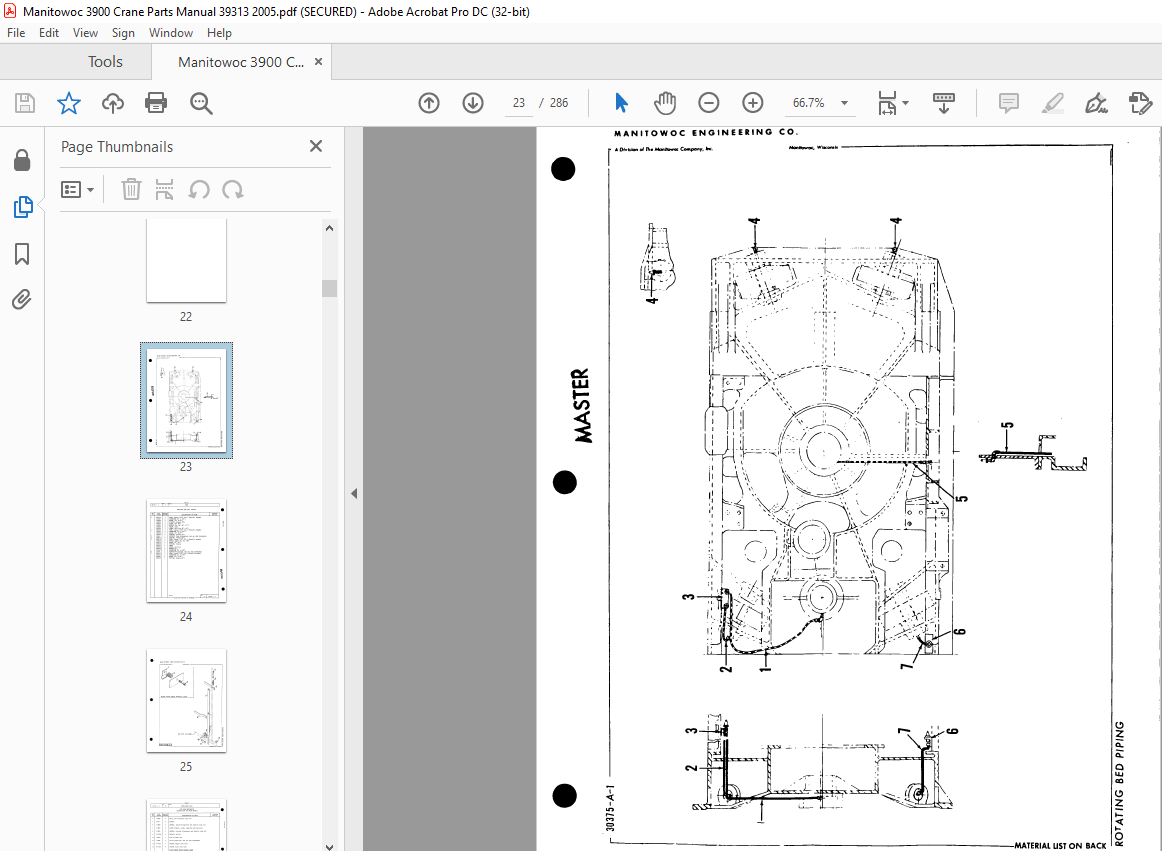Image resolution: width=1162 pixels, height=851 pixels.
Task: Zoom in with plus button
Action: tap(752, 103)
